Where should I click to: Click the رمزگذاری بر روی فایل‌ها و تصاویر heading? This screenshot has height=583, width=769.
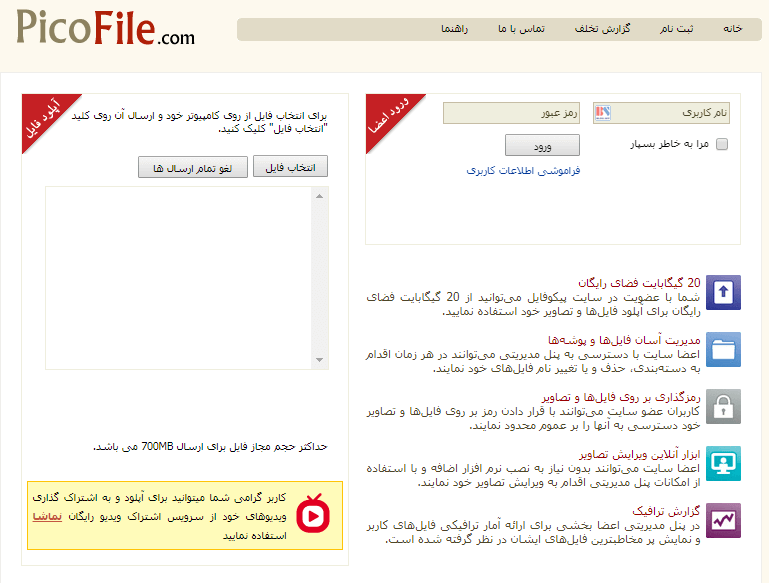coord(621,397)
